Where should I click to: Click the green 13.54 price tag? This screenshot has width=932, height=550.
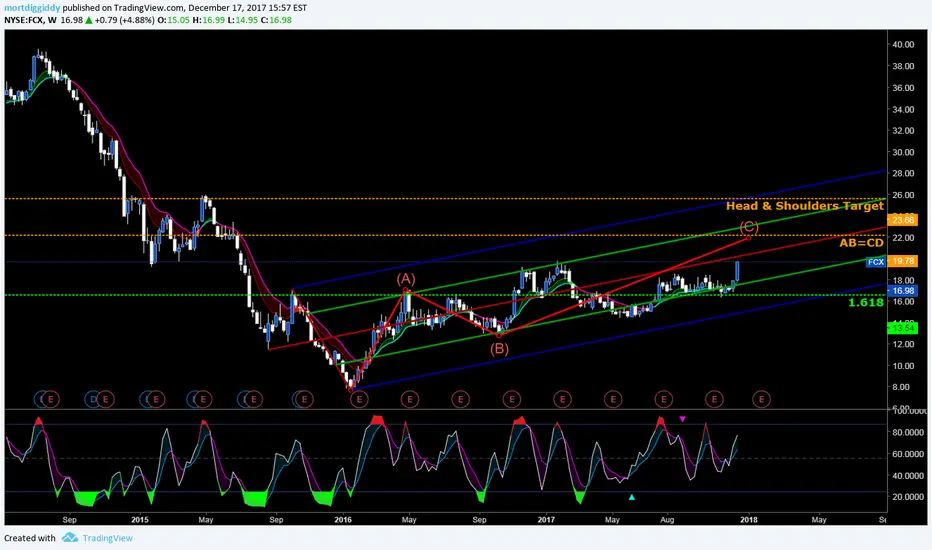(x=902, y=328)
